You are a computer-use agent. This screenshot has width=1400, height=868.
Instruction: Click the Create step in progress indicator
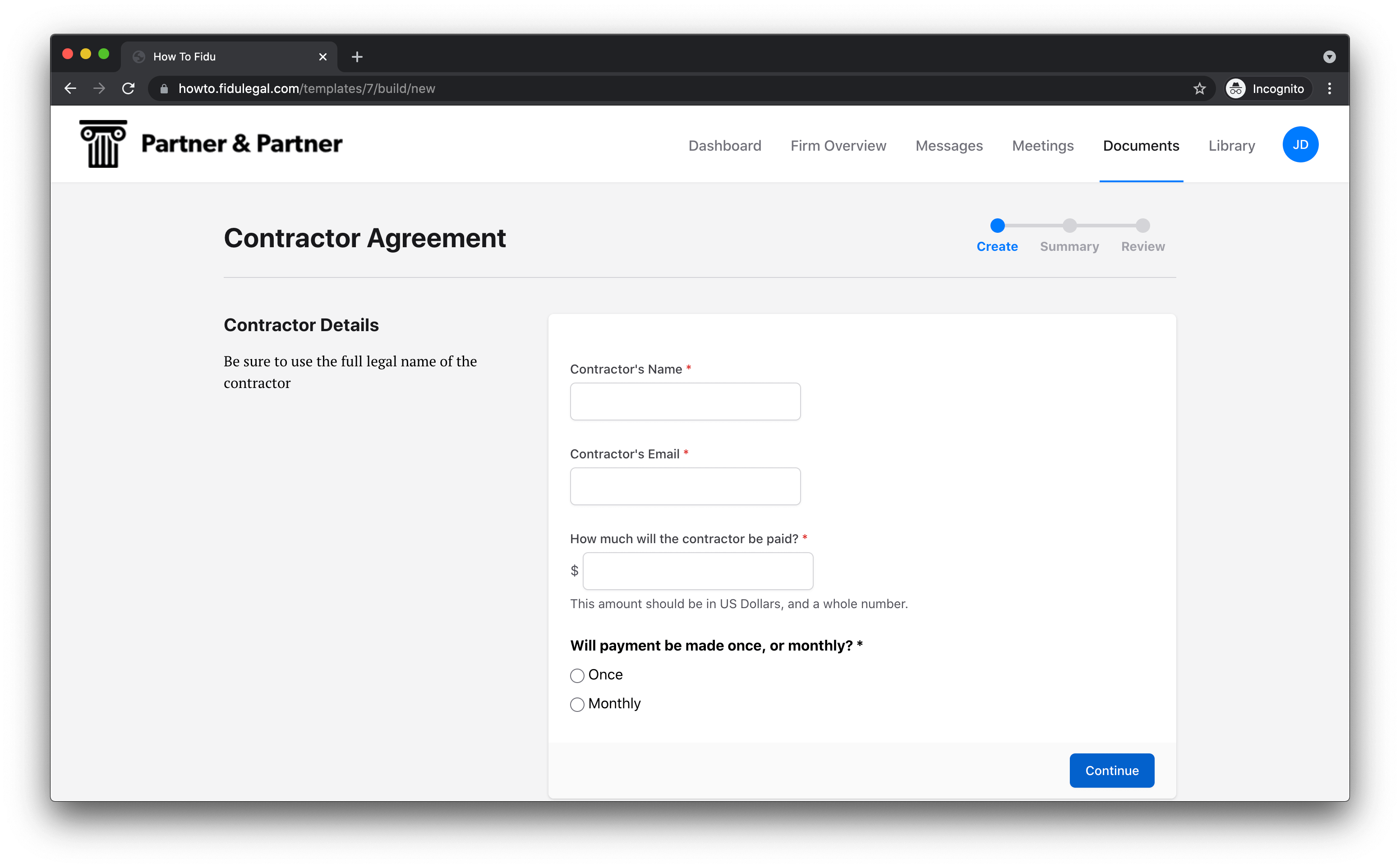pos(997,236)
